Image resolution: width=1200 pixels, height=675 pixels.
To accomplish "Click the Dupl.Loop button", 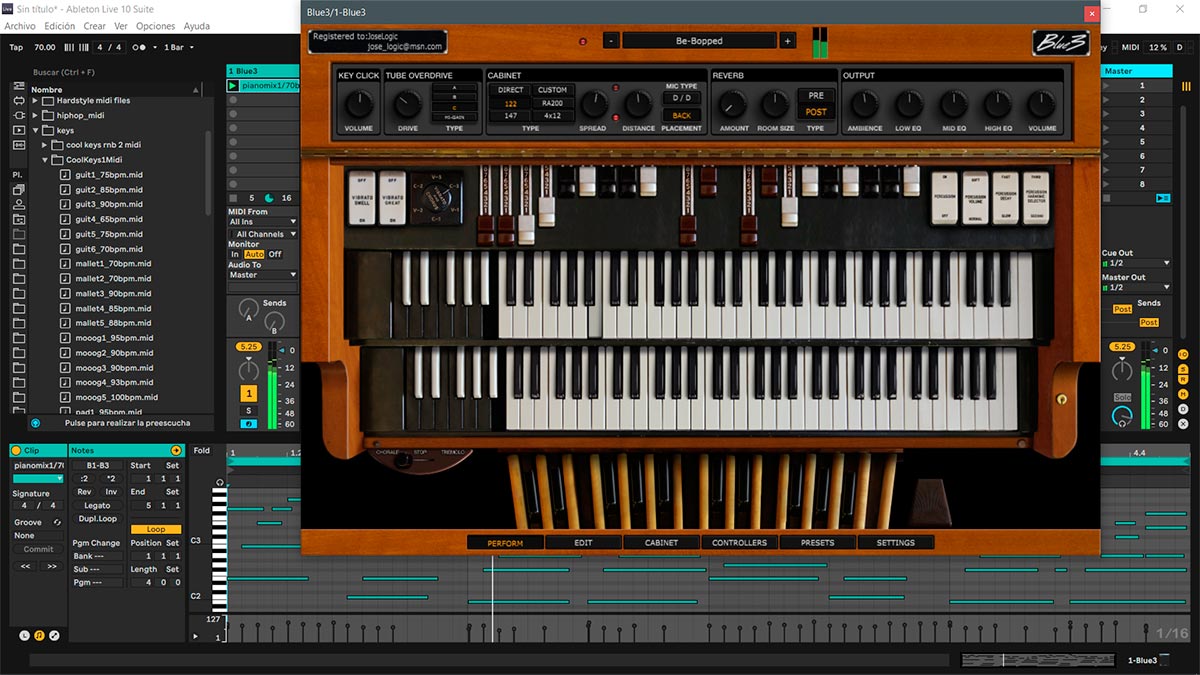I will click(x=97, y=519).
